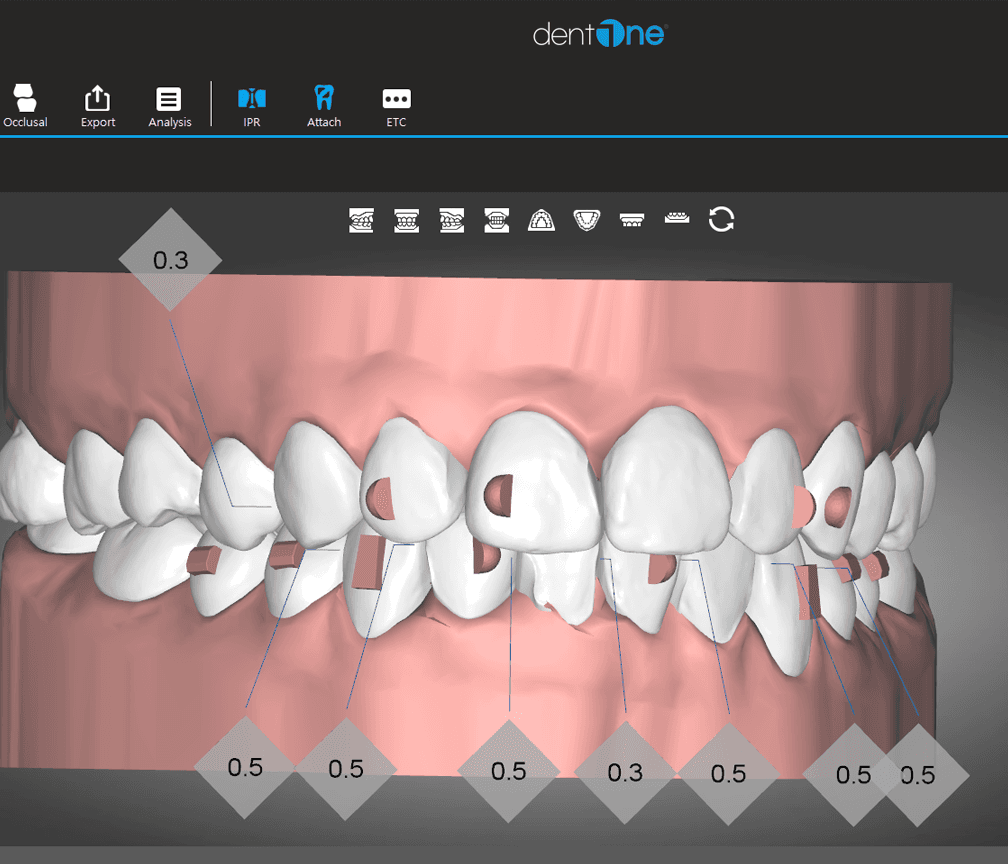Click the 0.3 IPR diamond label at top
The width and height of the screenshot is (1008, 864).
pyautogui.click(x=170, y=260)
